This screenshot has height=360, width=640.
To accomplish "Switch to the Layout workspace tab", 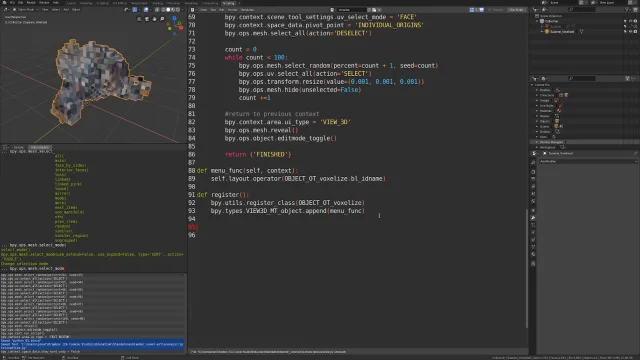I will point(71,3).
